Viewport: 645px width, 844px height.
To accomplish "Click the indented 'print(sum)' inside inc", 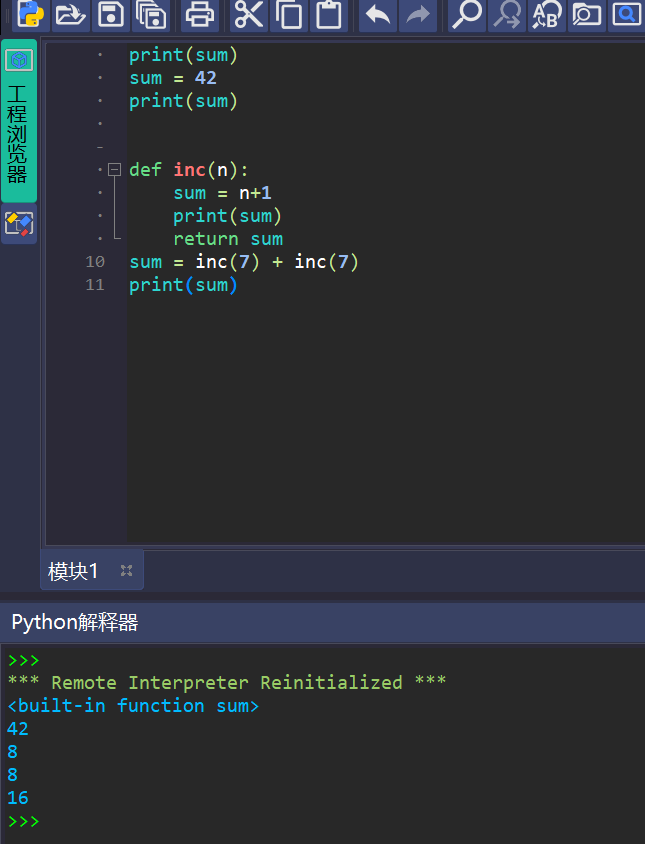I will click(227, 216).
